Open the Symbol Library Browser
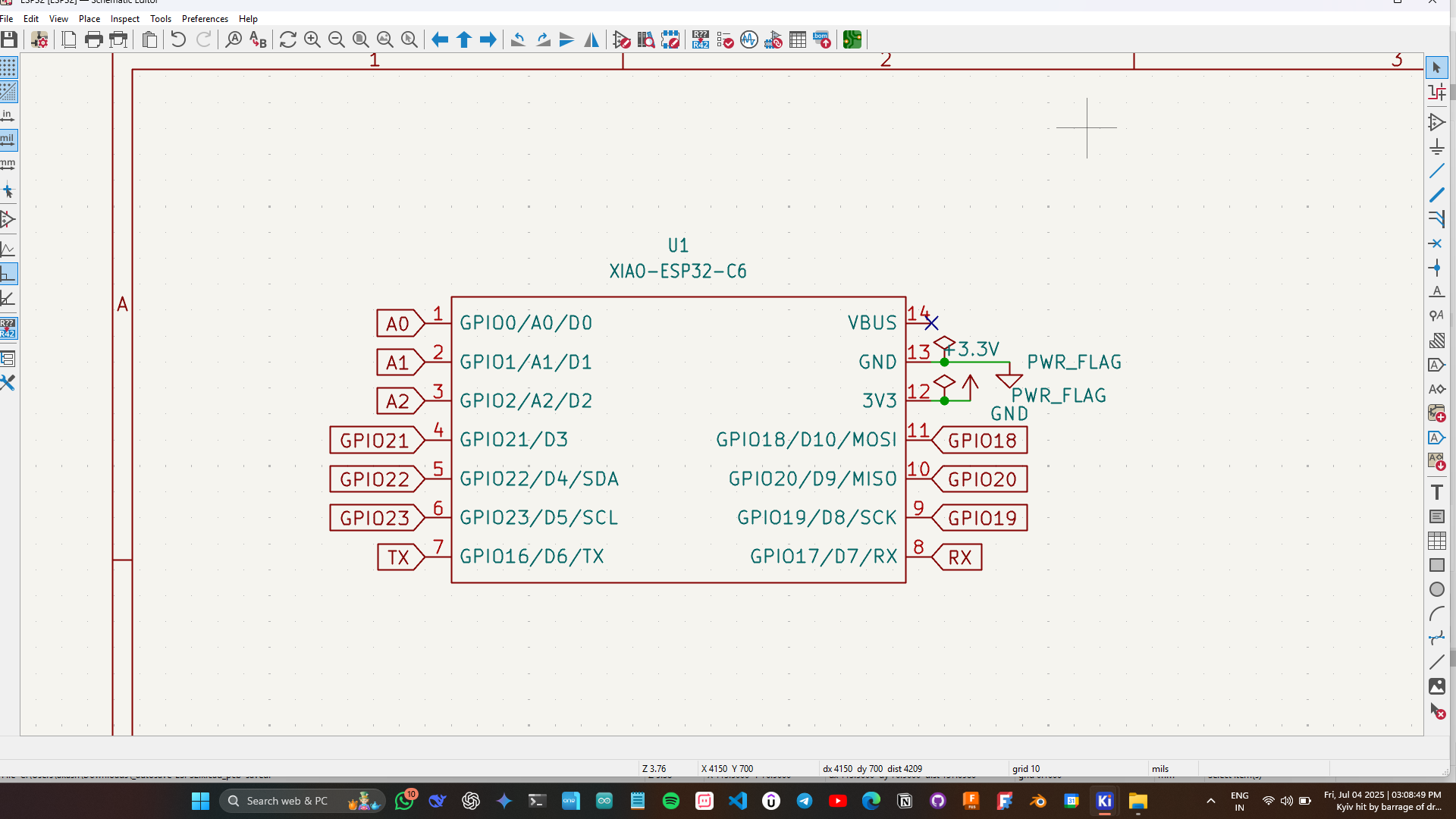Screen dimensions: 1456x819 tap(646, 39)
